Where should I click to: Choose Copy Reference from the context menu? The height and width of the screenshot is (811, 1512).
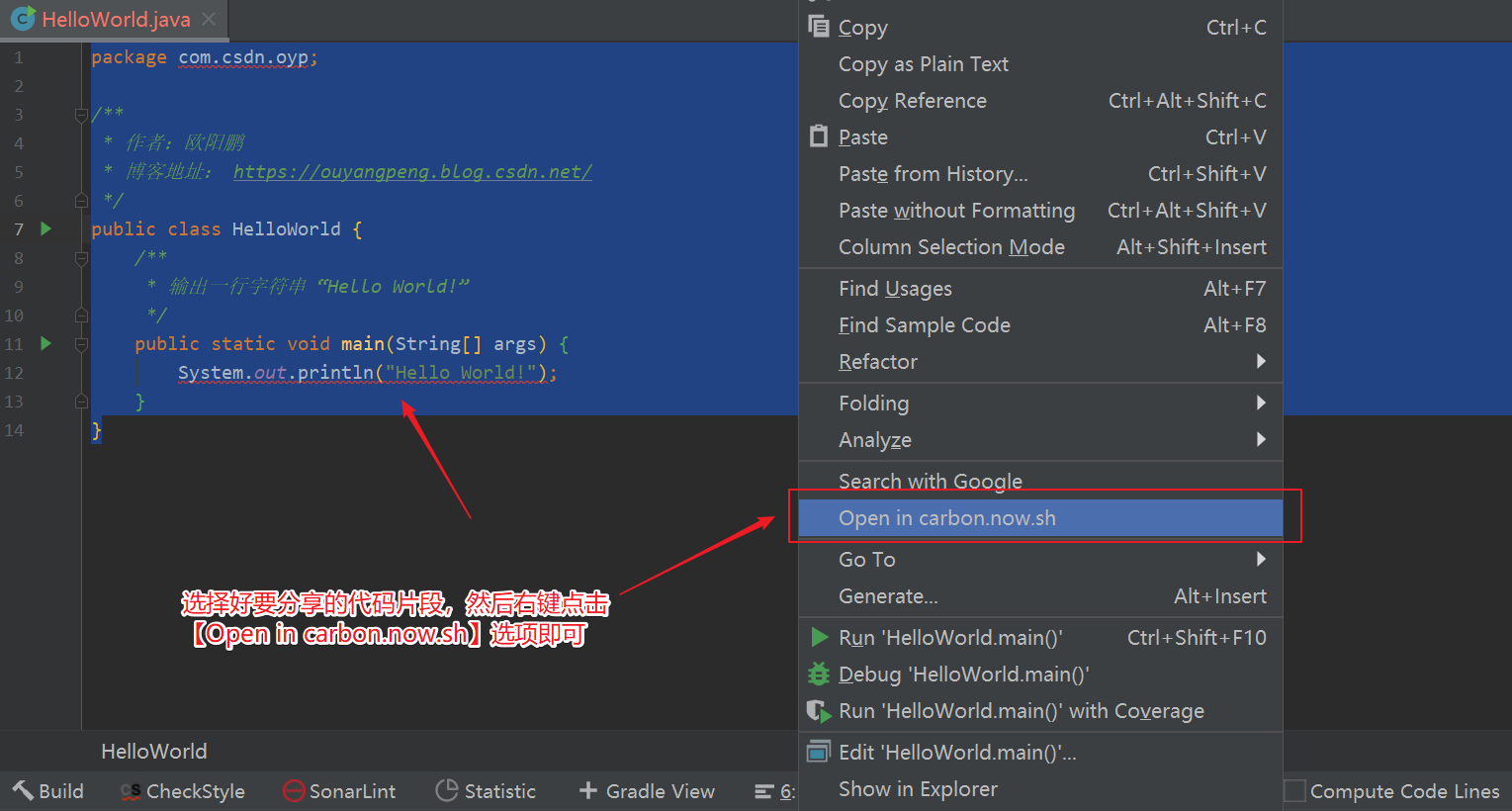(1040, 101)
